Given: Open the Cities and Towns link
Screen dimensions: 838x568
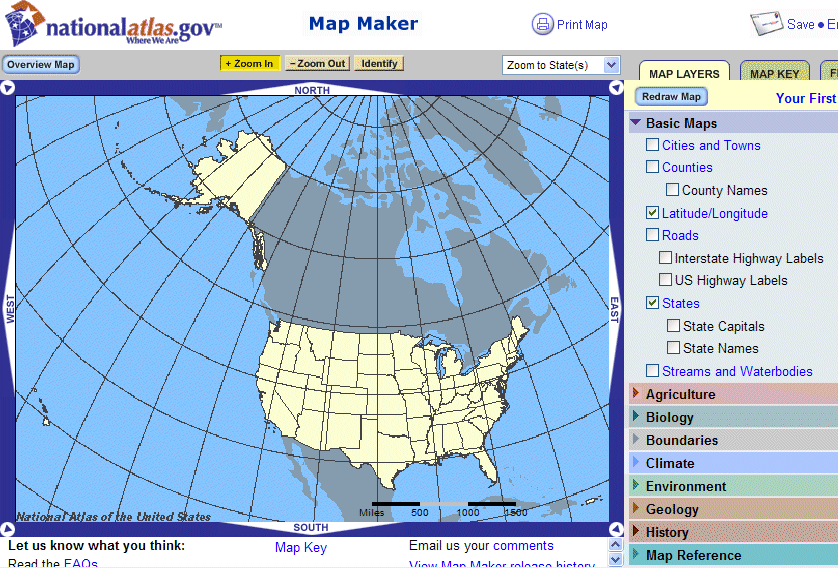Looking at the screenshot, I should (x=711, y=145).
